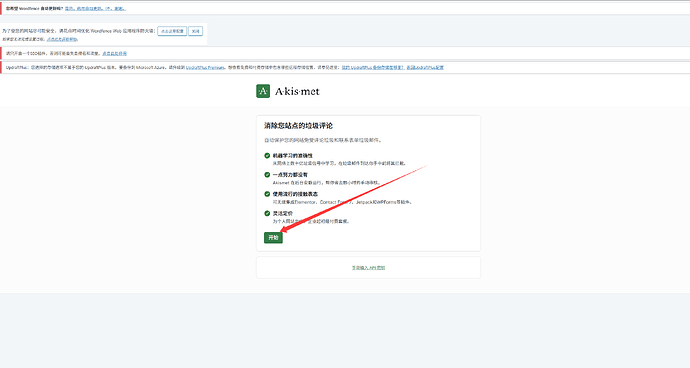The width and height of the screenshot is (690, 368).
Task: Click the heading 清除您站点的垃圾评论
Action: [x=298, y=125]
